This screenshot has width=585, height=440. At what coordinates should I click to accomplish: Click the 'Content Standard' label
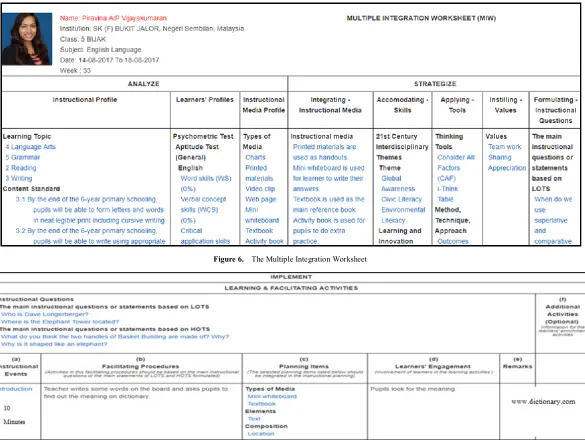31,189
